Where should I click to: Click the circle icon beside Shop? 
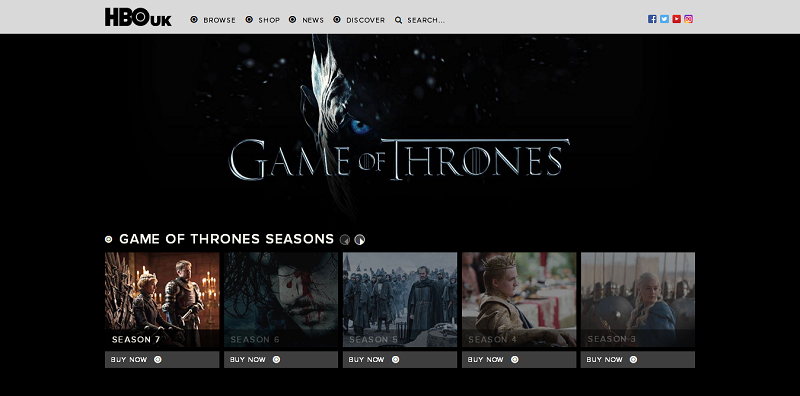tap(249, 20)
